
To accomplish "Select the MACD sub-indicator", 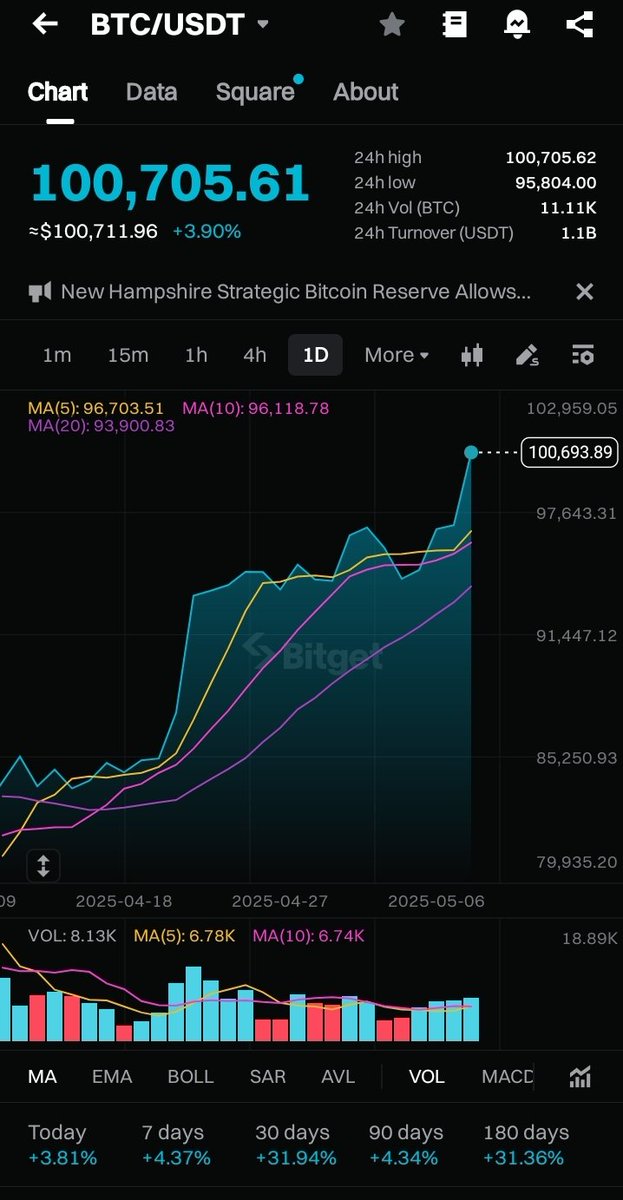I will pyautogui.click(x=508, y=1077).
